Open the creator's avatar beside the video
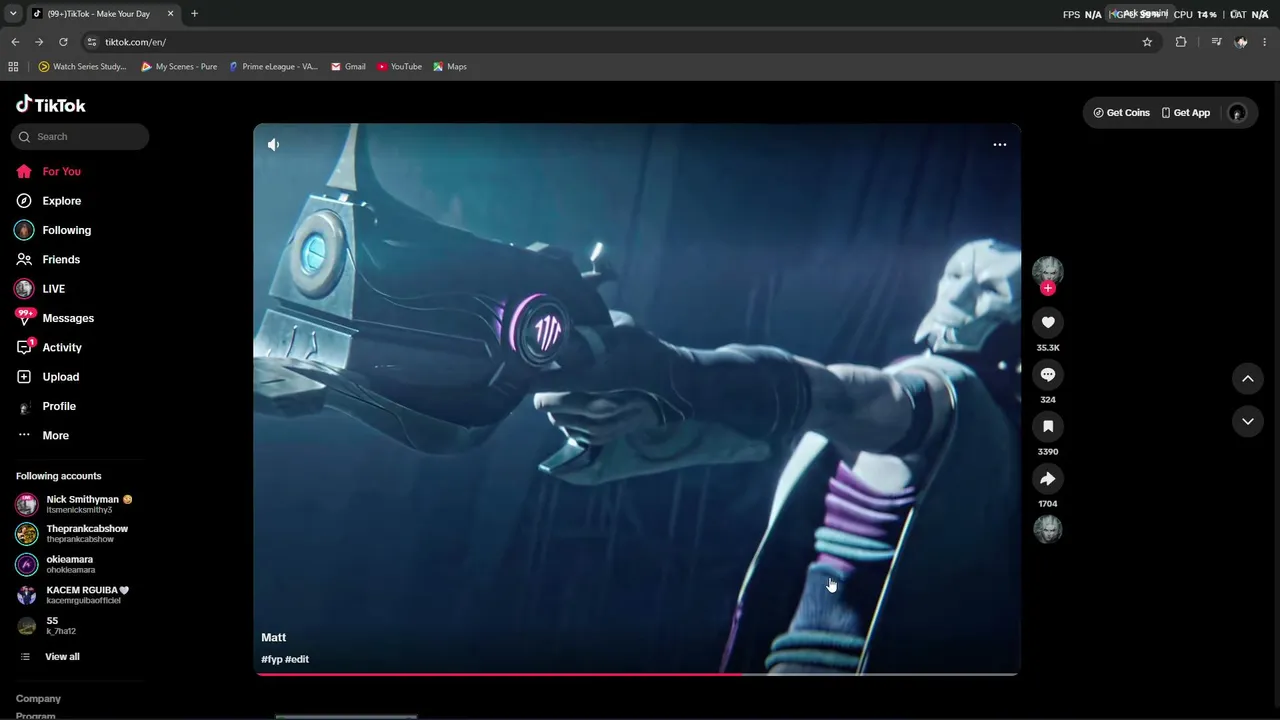This screenshot has height=720, width=1280. click(1048, 270)
